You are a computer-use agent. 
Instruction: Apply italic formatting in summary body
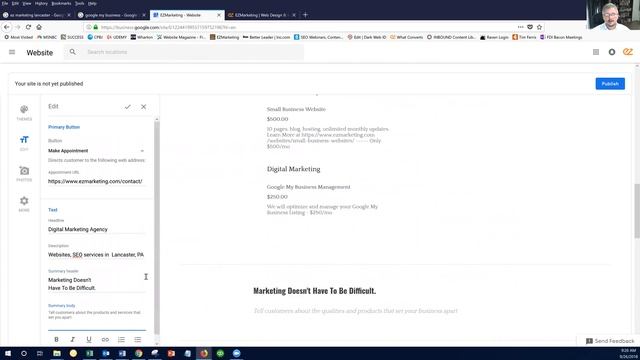(73, 339)
